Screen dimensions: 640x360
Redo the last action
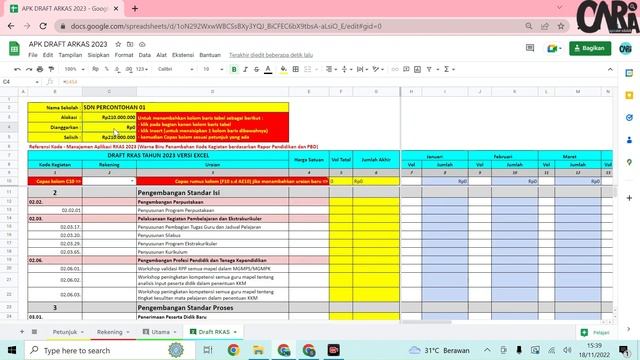click(29, 69)
